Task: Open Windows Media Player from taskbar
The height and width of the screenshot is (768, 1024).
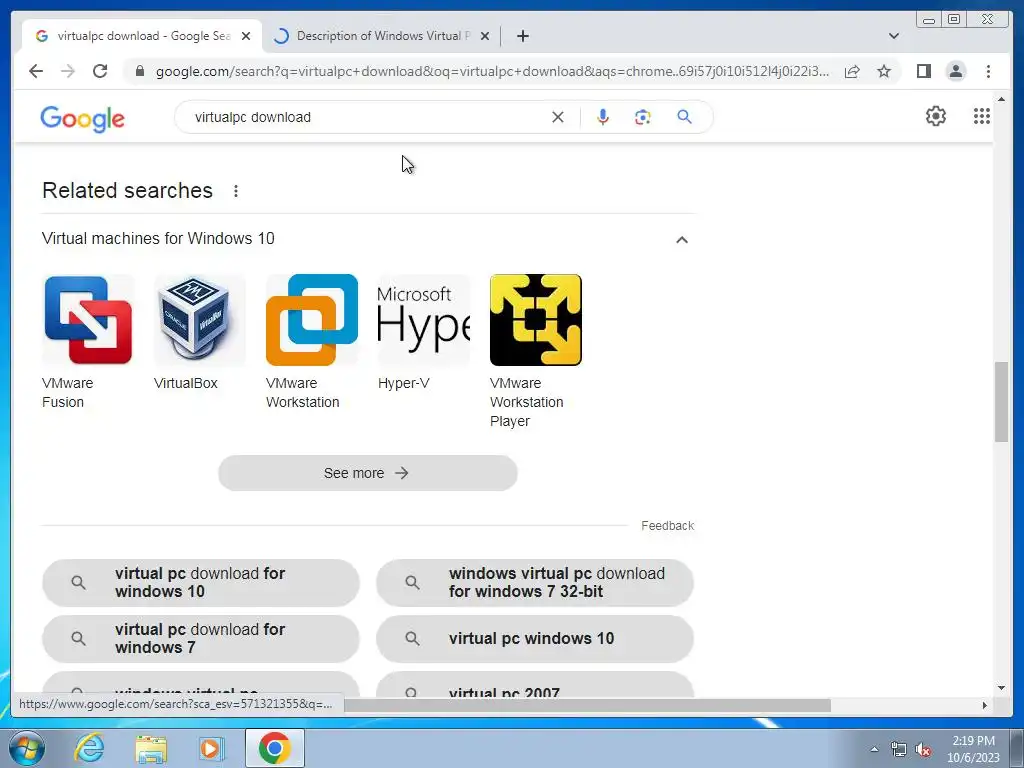Action: tap(211, 748)
